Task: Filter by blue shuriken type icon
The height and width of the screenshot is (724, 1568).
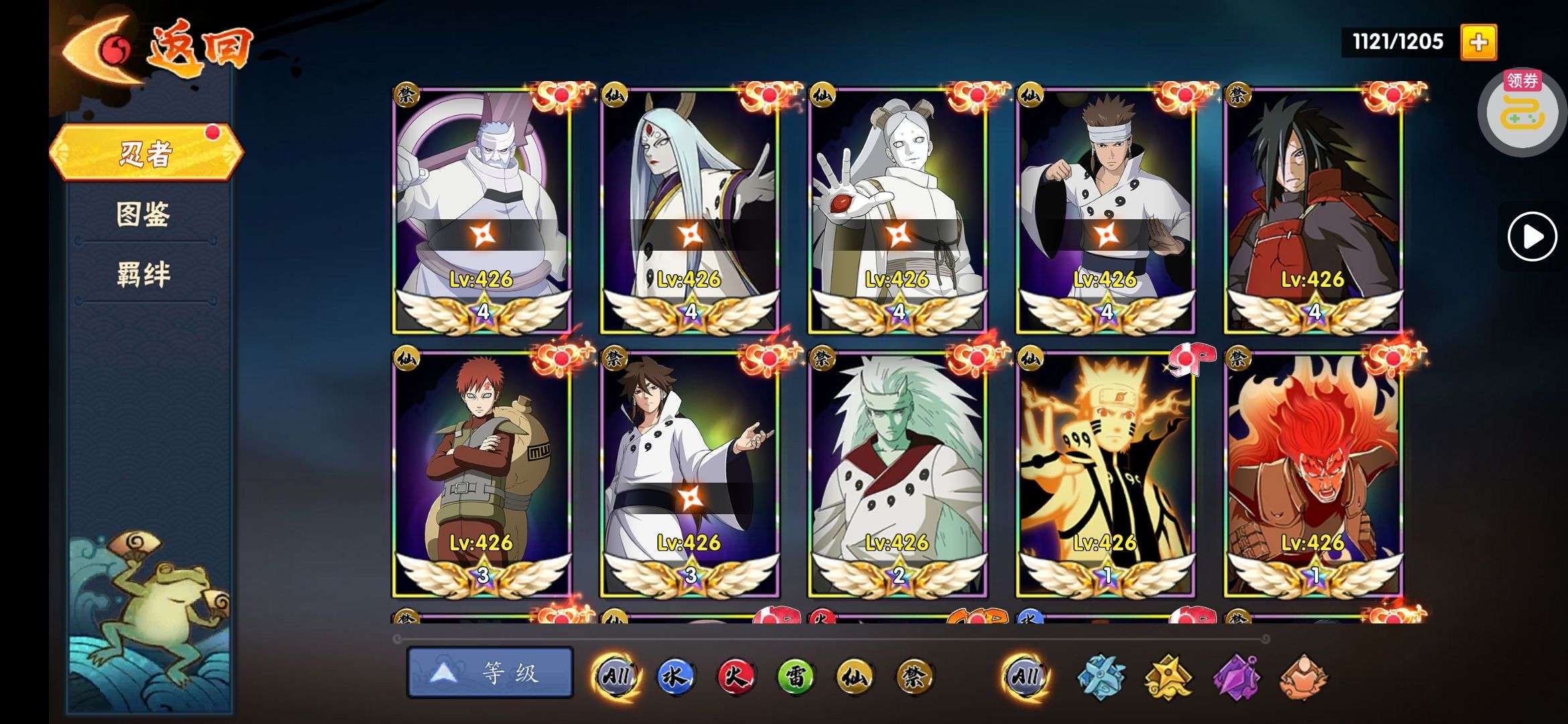Action: [x=1101, y=677]
